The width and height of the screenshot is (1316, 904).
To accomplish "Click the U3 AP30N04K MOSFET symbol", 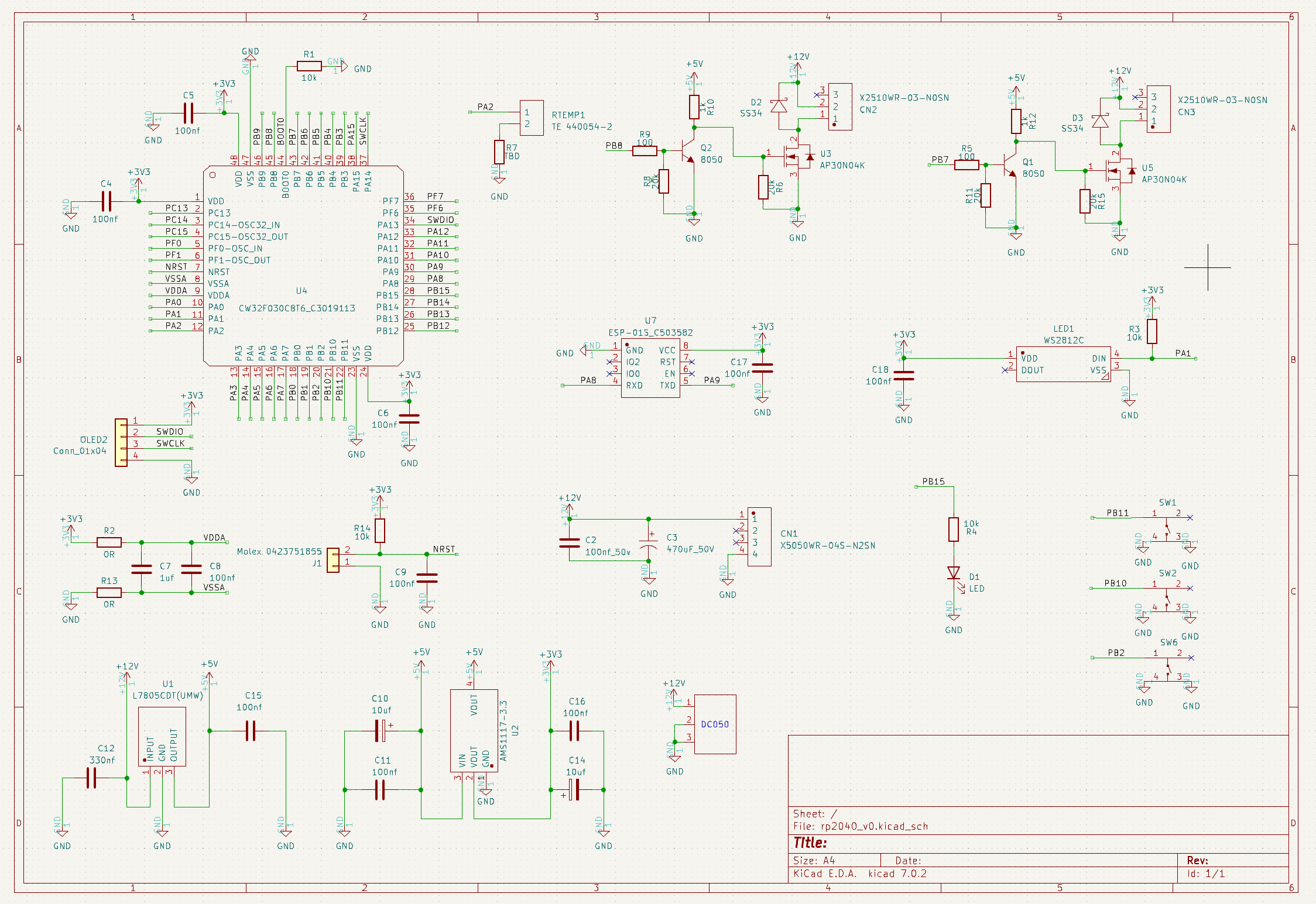I will [796, 157].
